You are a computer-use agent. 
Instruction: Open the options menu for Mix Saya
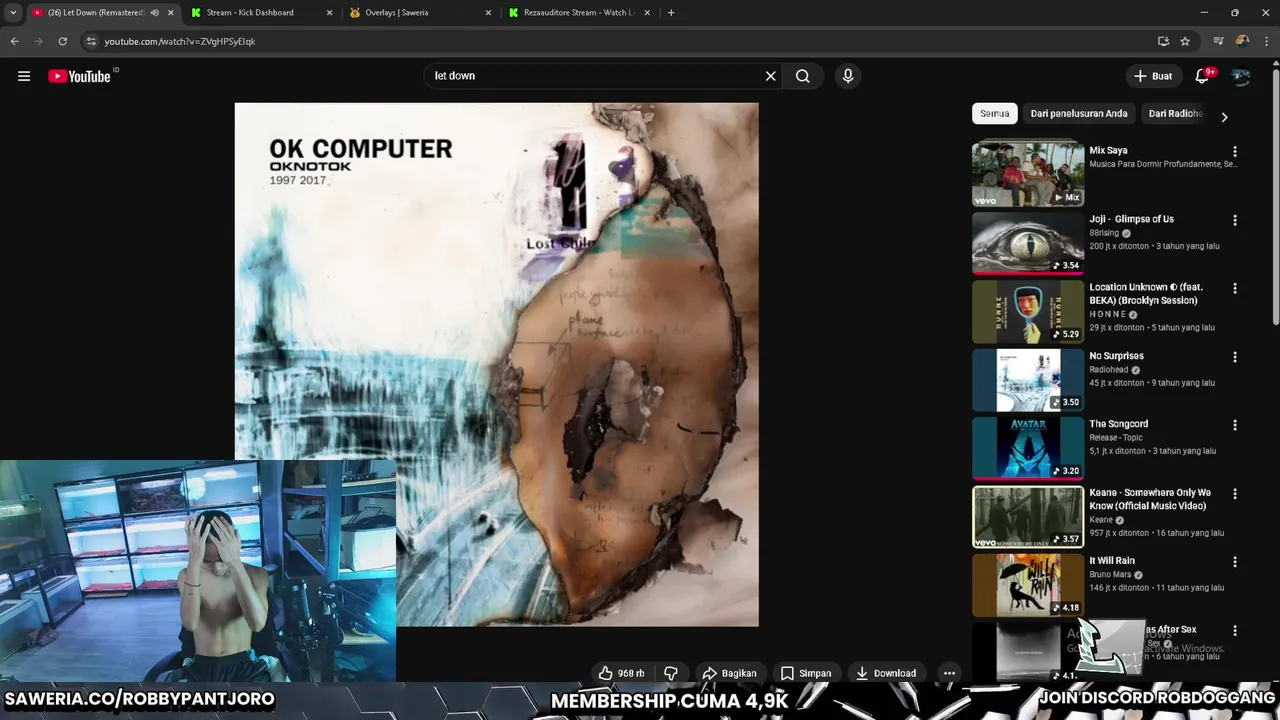click(1235, 152)
